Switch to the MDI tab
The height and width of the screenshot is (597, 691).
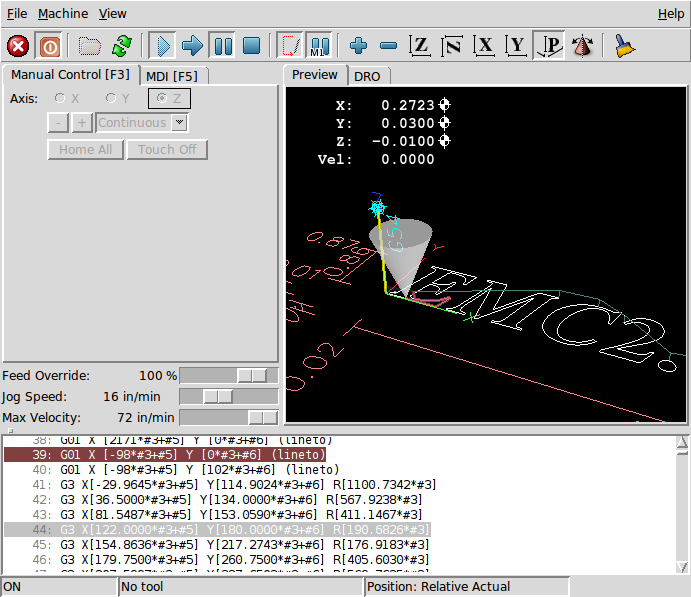click(173, 75)
